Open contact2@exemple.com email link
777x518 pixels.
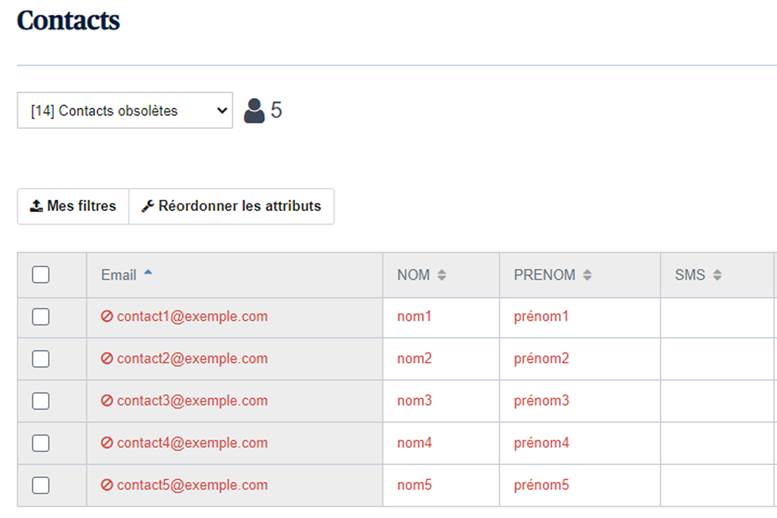192,359
